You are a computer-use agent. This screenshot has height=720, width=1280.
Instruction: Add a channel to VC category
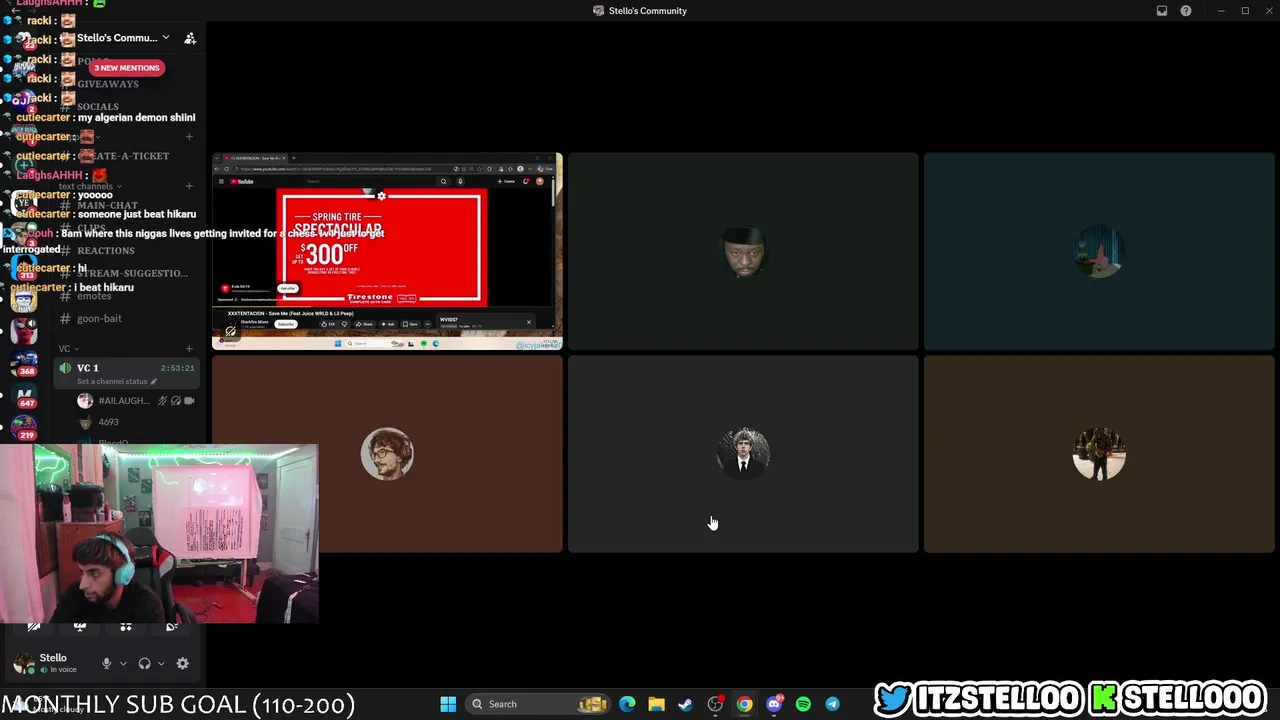[190, 349]
